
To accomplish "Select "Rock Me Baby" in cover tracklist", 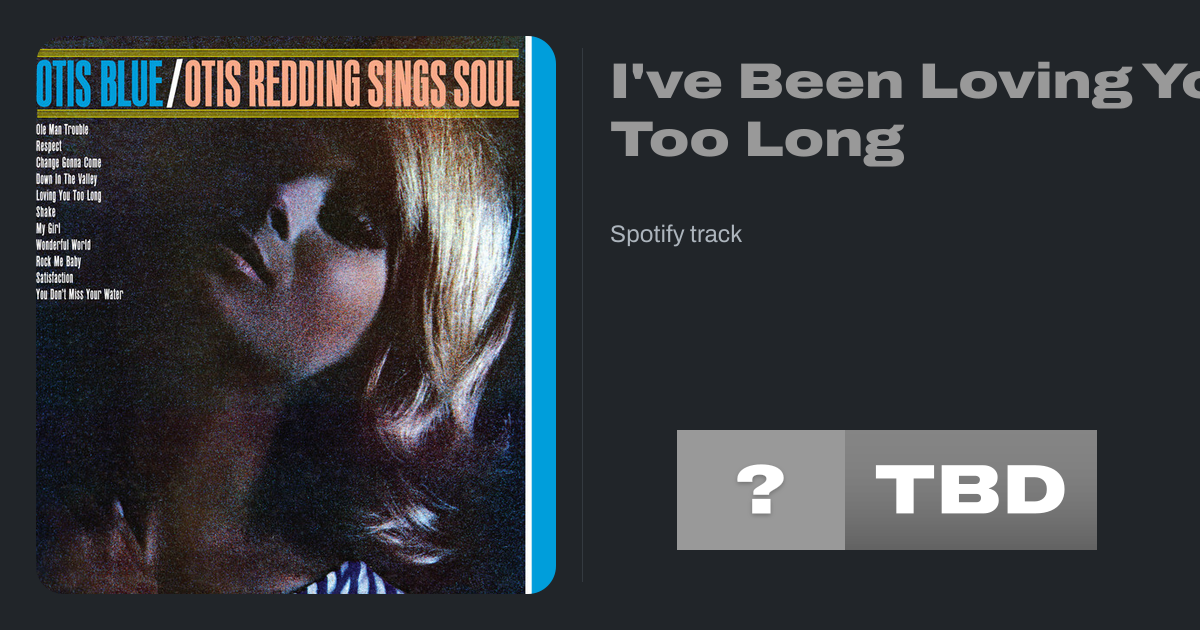I will coord(58,261).
